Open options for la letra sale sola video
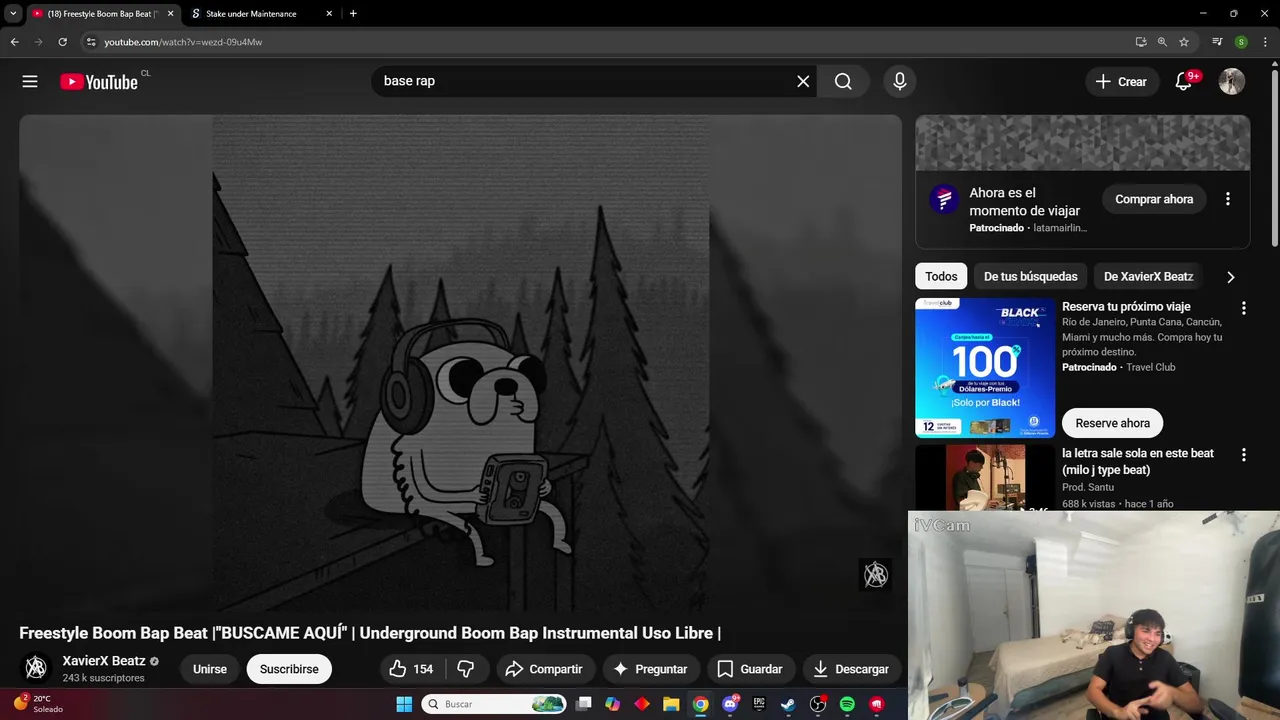 1244,455
